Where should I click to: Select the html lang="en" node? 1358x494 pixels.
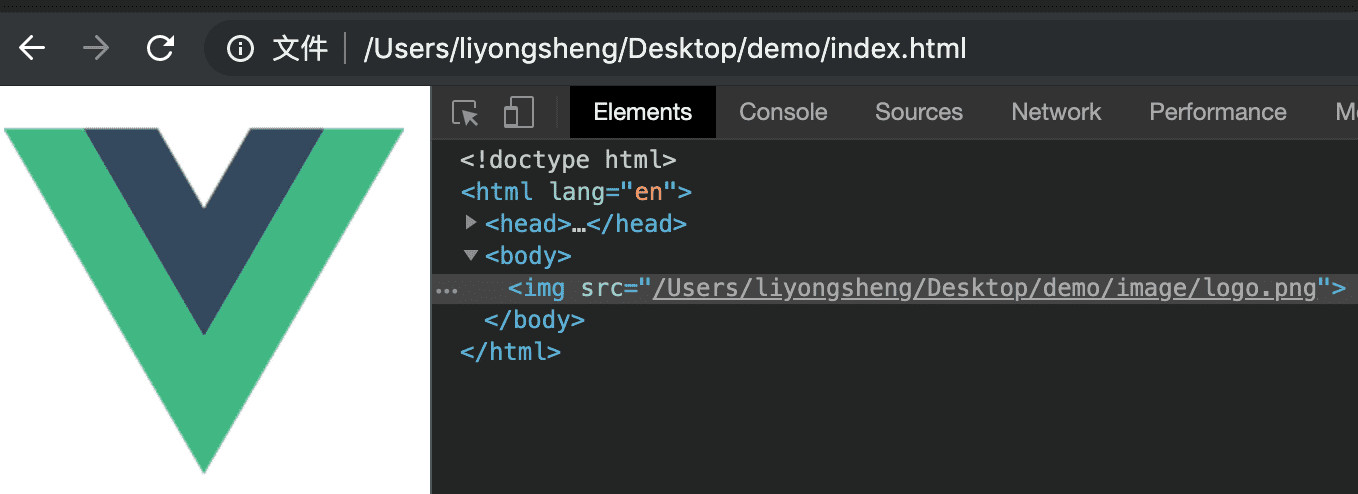click(576, 191)
